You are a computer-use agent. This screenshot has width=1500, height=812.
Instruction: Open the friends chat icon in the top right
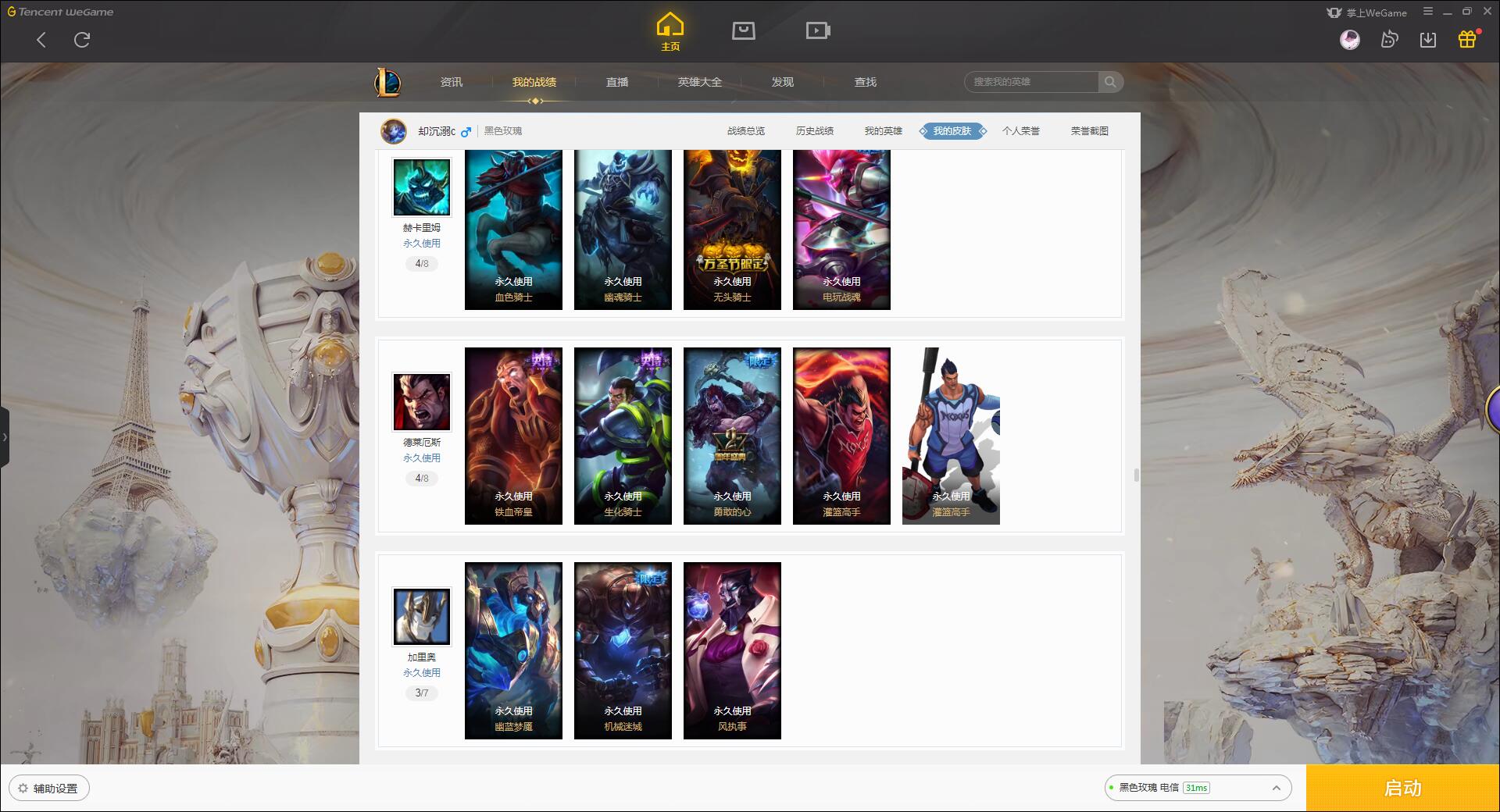tap(1389, 39)
